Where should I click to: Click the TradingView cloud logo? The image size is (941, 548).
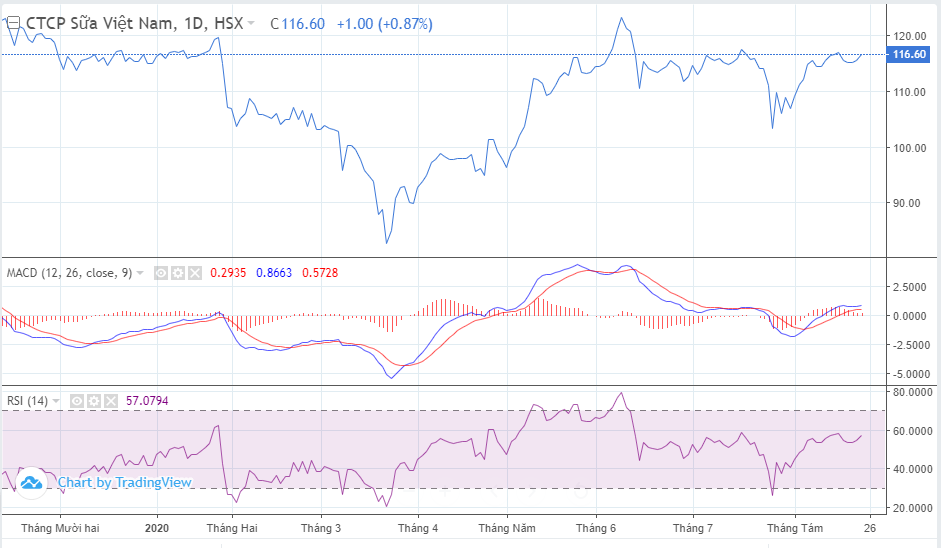click(31, 483)
